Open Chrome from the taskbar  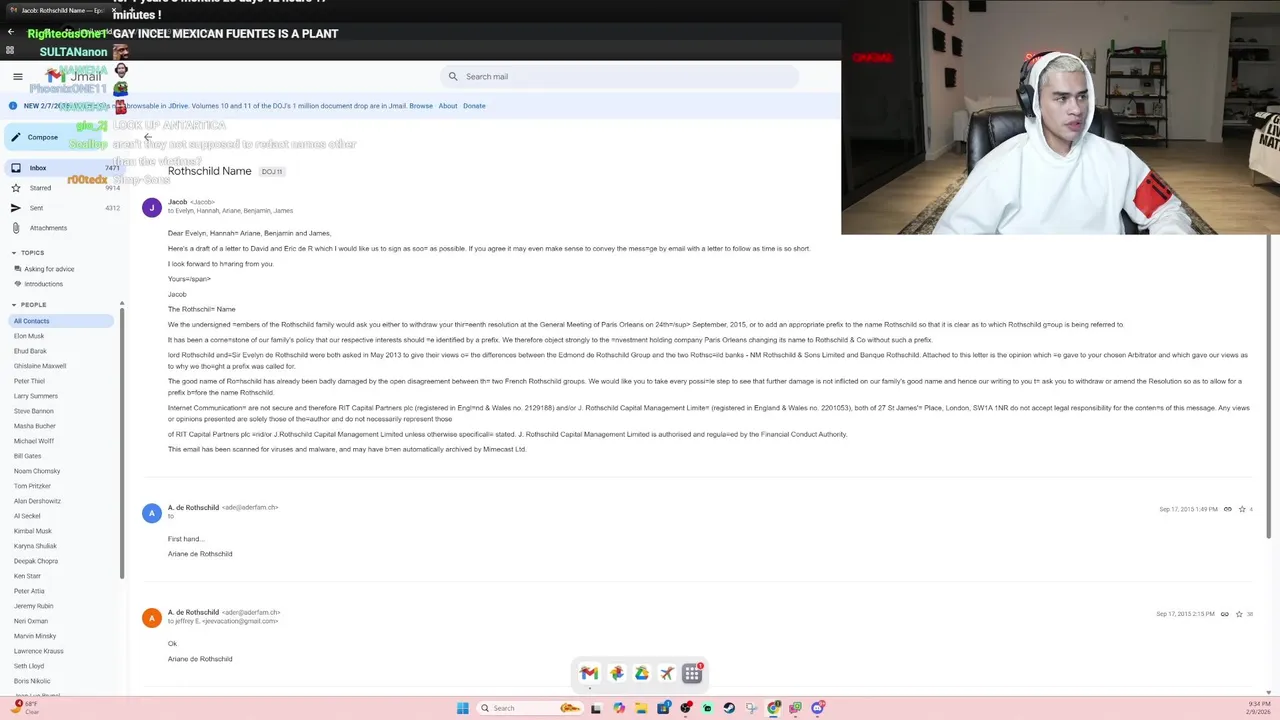point(773,708)
